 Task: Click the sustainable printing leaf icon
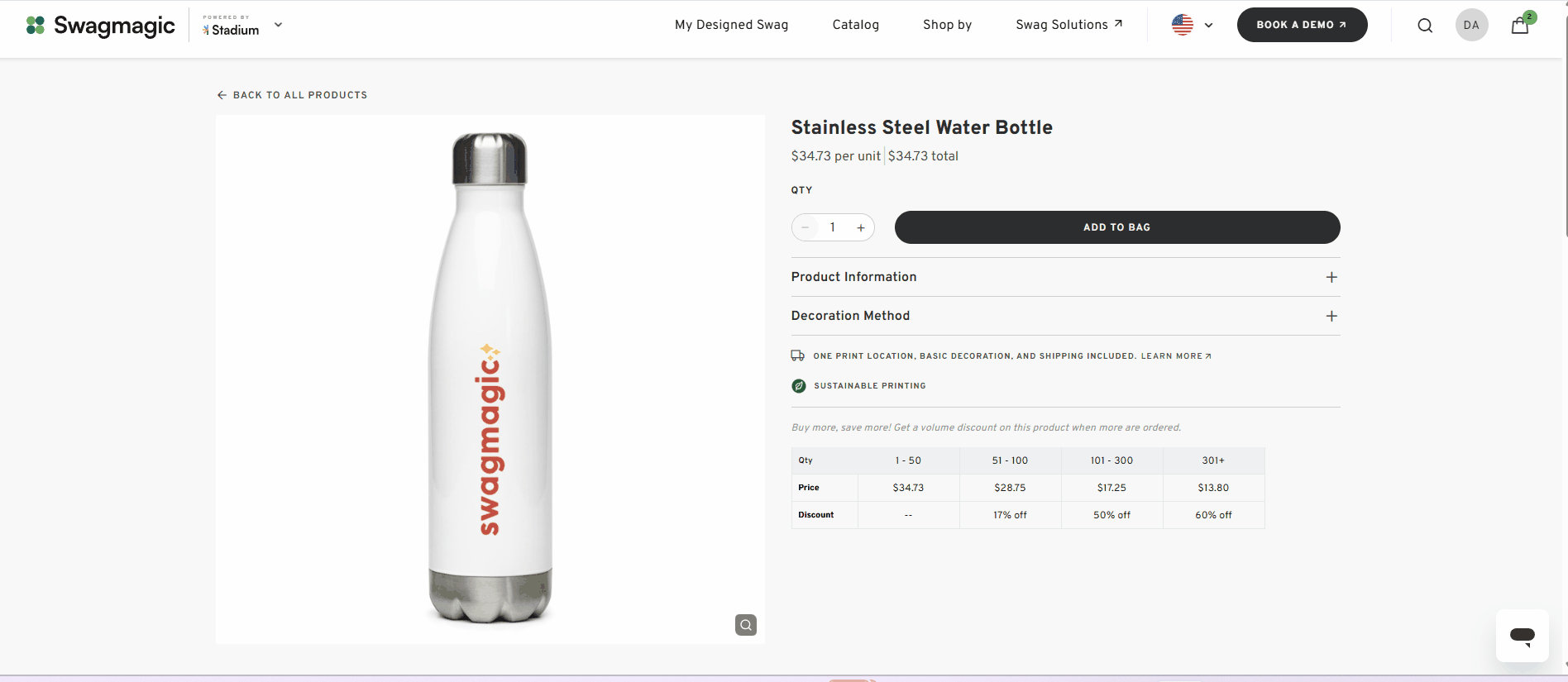click(799, 386)
